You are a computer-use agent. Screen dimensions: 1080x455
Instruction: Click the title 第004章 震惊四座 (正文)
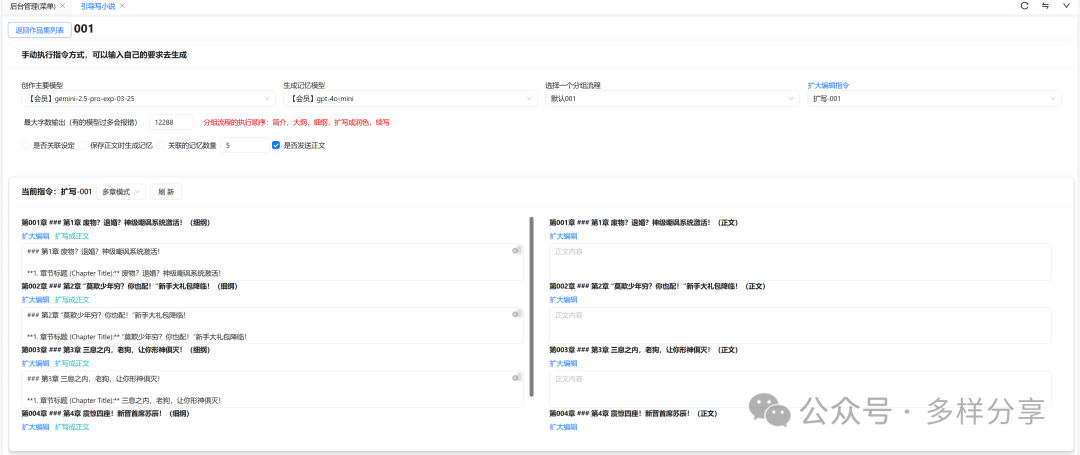[x=634, y=413]
